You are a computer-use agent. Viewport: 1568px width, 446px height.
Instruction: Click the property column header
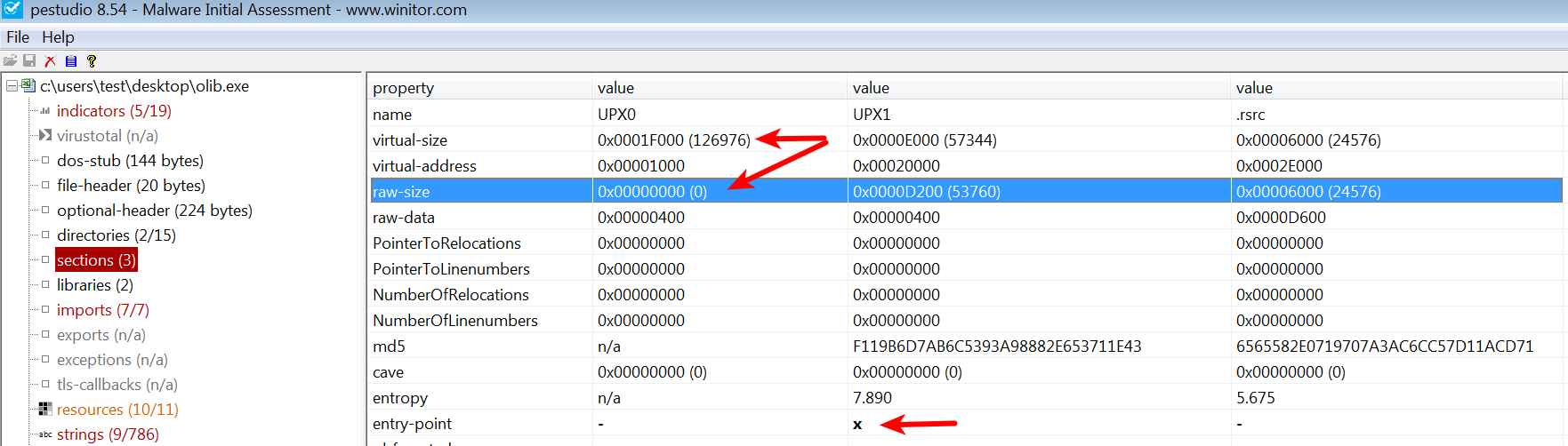403,88
